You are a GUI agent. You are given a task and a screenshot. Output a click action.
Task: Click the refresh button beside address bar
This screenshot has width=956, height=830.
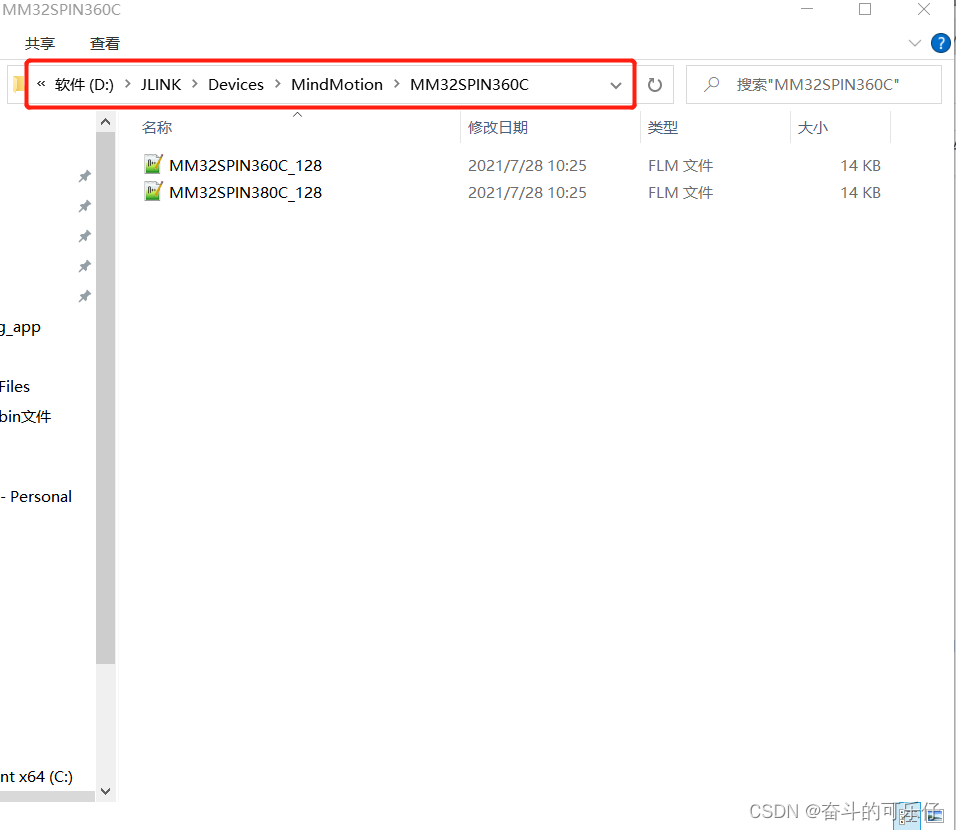coord(655,85)
